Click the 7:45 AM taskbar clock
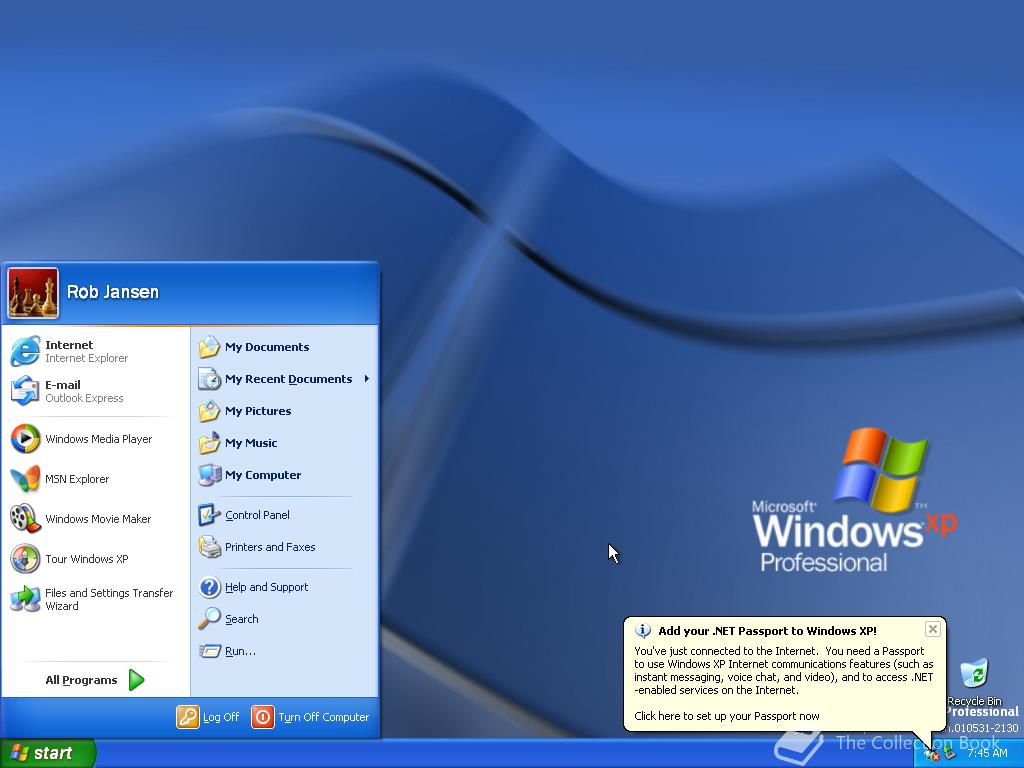Viewport: 1024px width, 768px height. pos(987,753)
